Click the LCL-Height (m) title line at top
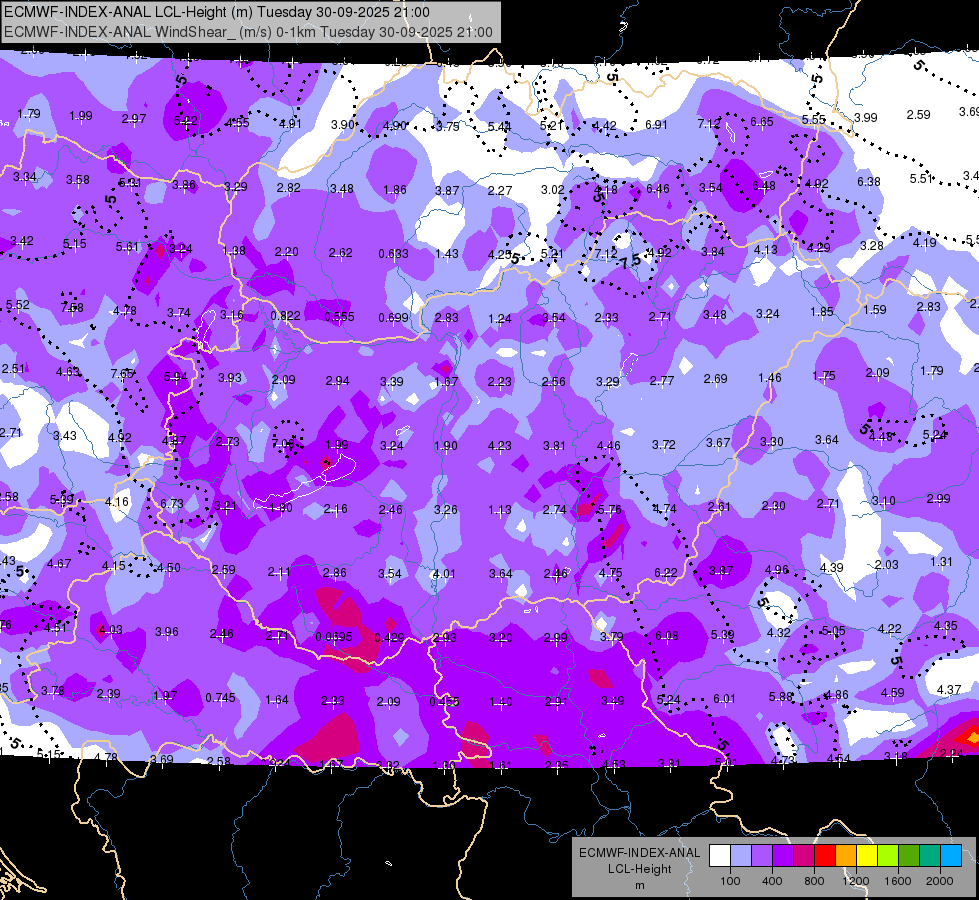 (x=217, y=12)
